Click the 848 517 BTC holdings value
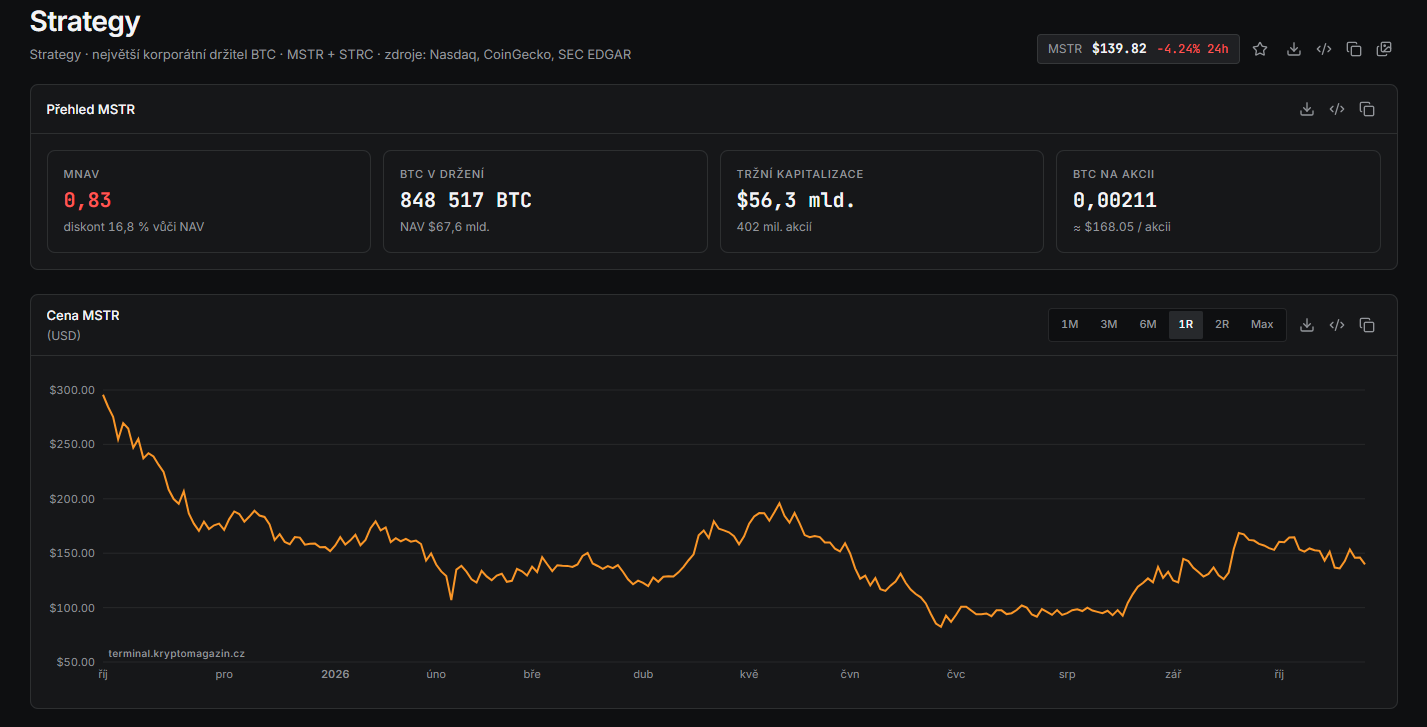 pyautogui.click(x=465, y=200)
